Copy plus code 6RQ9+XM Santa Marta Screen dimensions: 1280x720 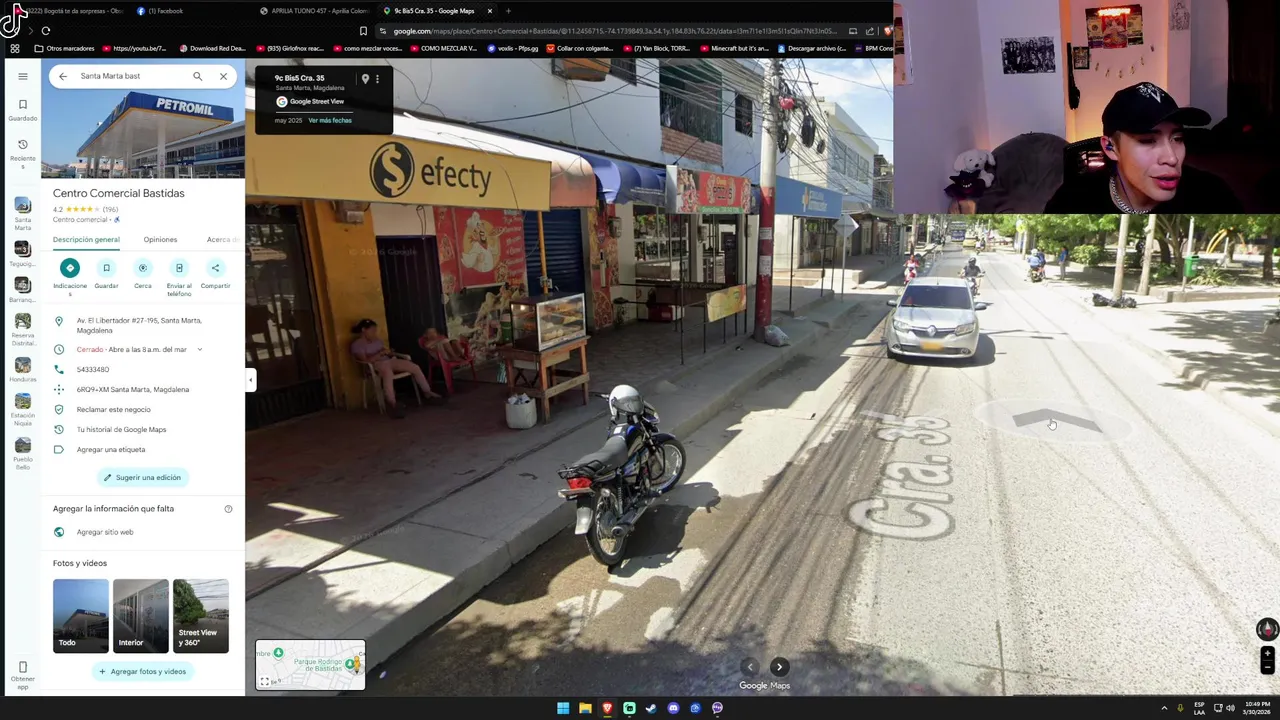[132, 389]
